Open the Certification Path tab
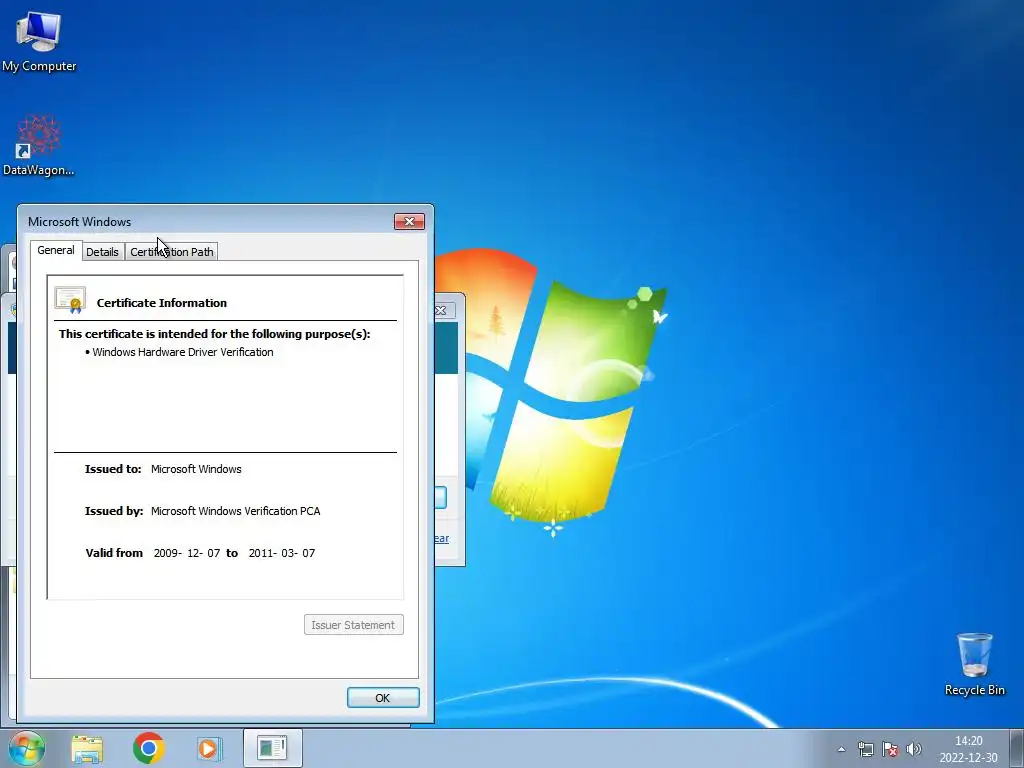This screenshot has height=768, width=1024. click(x=172, y=252)
